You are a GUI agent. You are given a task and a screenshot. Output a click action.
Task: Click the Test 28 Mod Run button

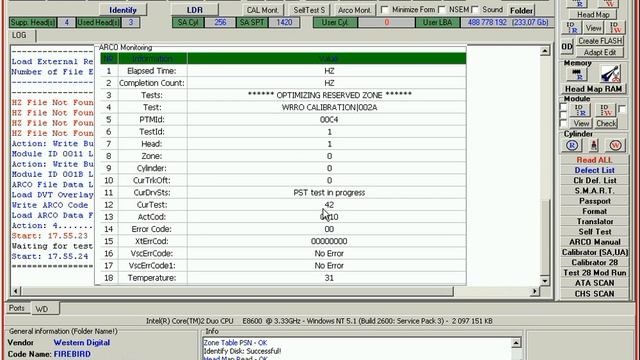coord(594,273)
